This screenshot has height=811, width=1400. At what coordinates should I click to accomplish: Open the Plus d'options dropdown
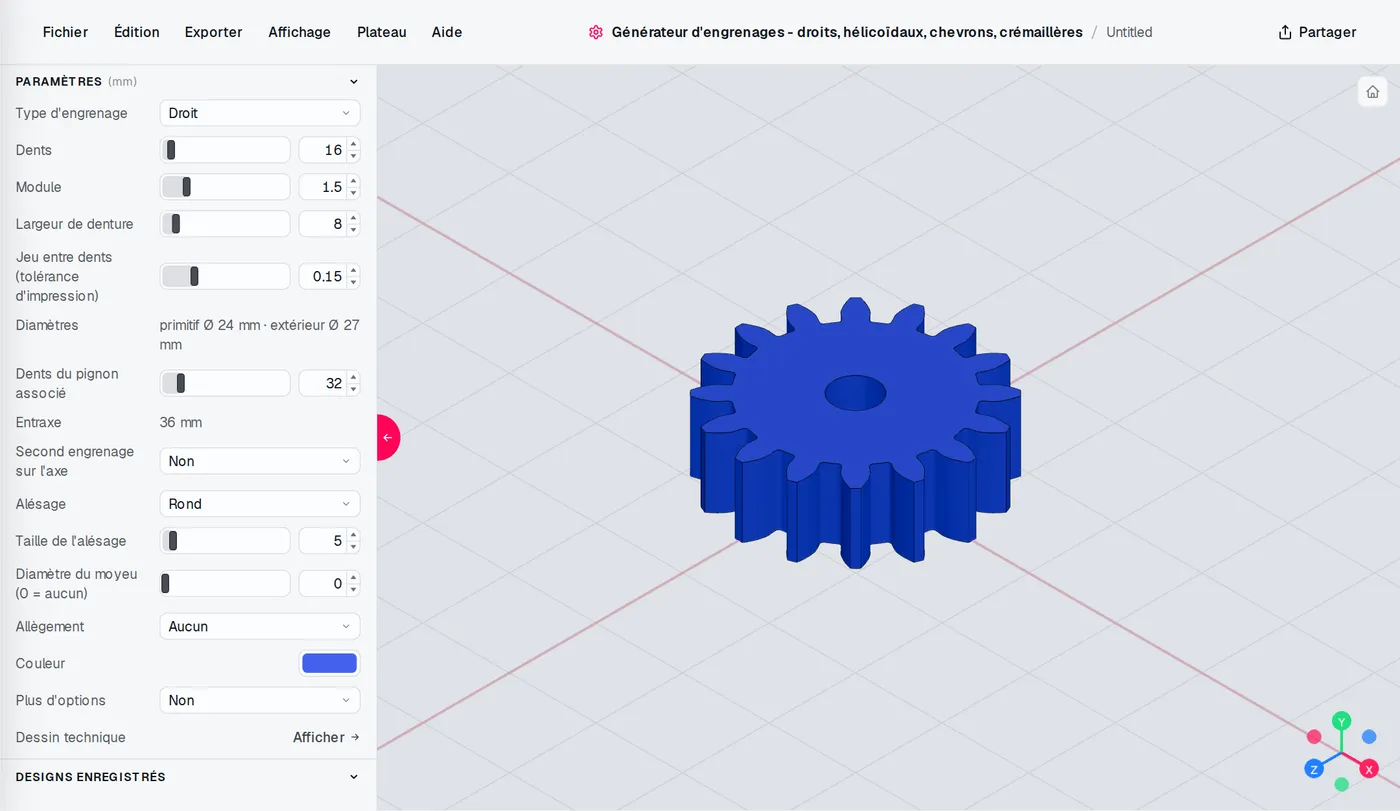click(x=260, y=701)
